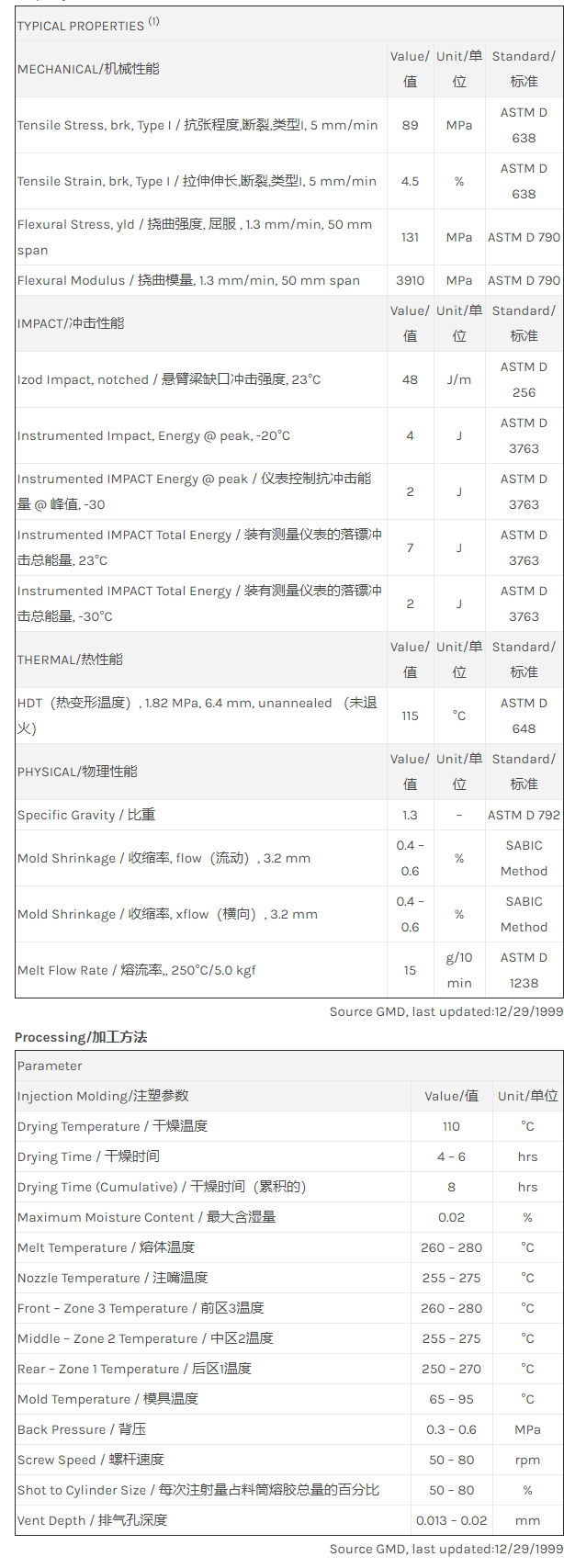Click the TYPICAL PROPERTIES heading

[80, 26]
